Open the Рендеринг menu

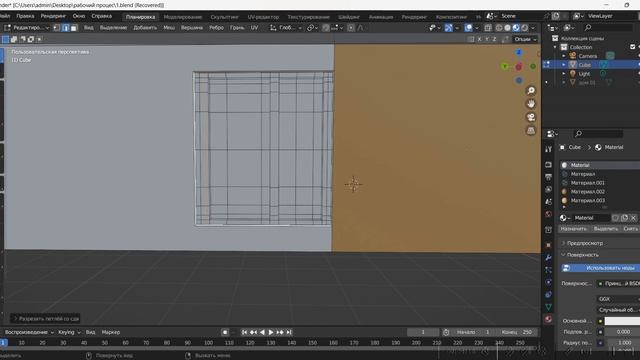click(x=53, y=16)
